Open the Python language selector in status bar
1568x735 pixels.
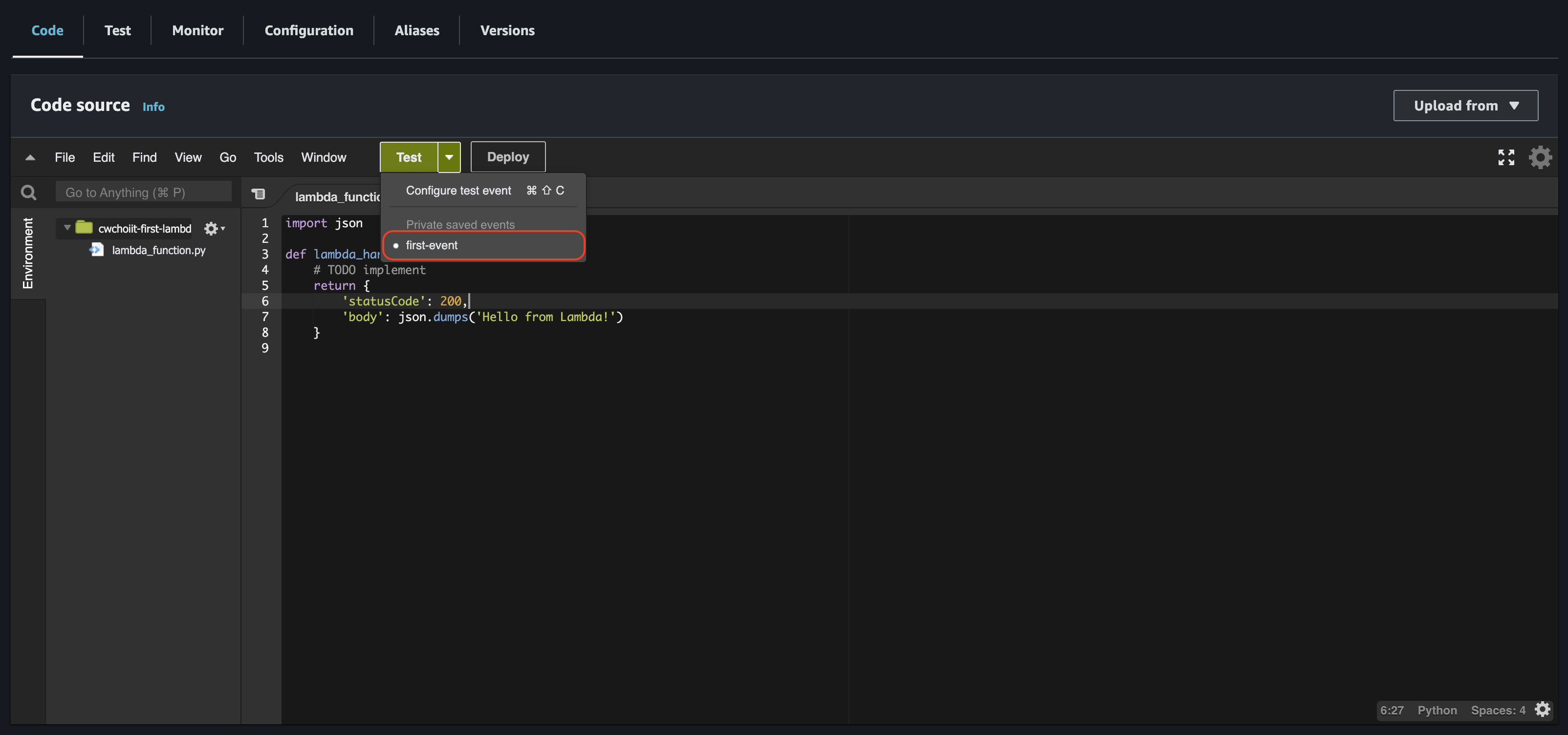[x=1437, y=710]
